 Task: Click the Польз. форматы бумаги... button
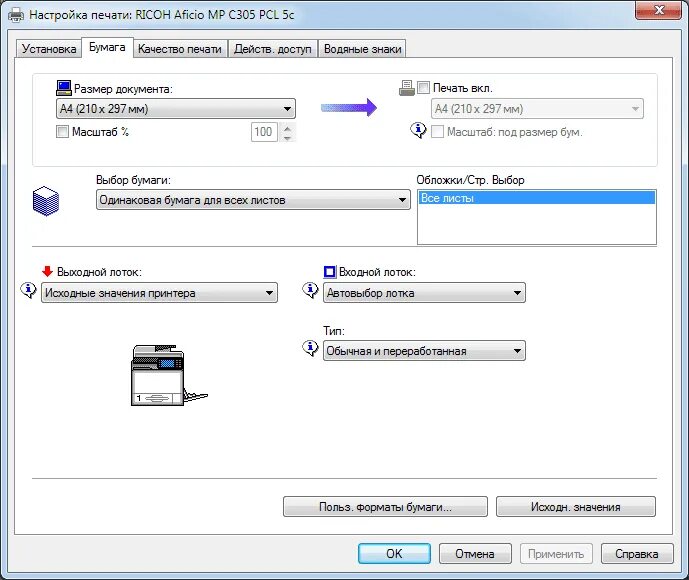pyautogui.click(x=385, y=507)
